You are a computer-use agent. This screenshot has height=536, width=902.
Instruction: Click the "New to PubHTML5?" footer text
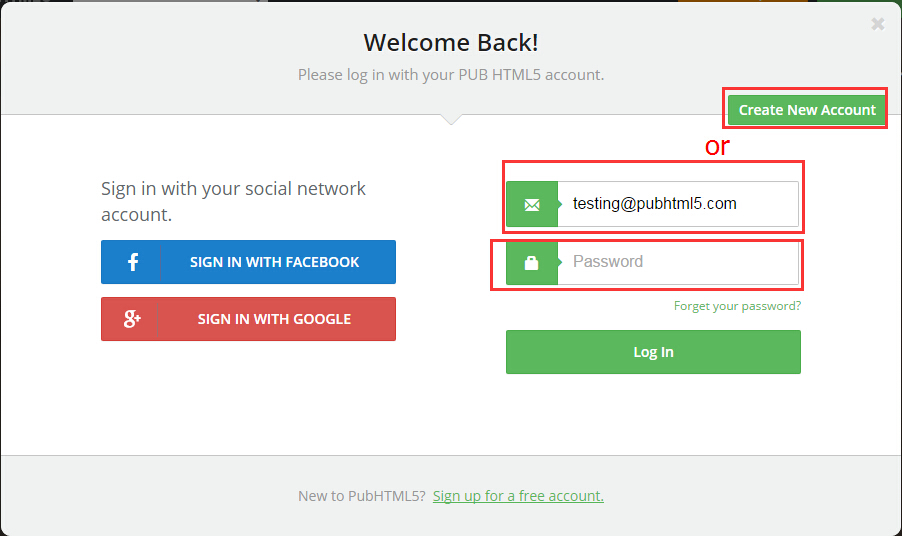(x=362, y=496)
